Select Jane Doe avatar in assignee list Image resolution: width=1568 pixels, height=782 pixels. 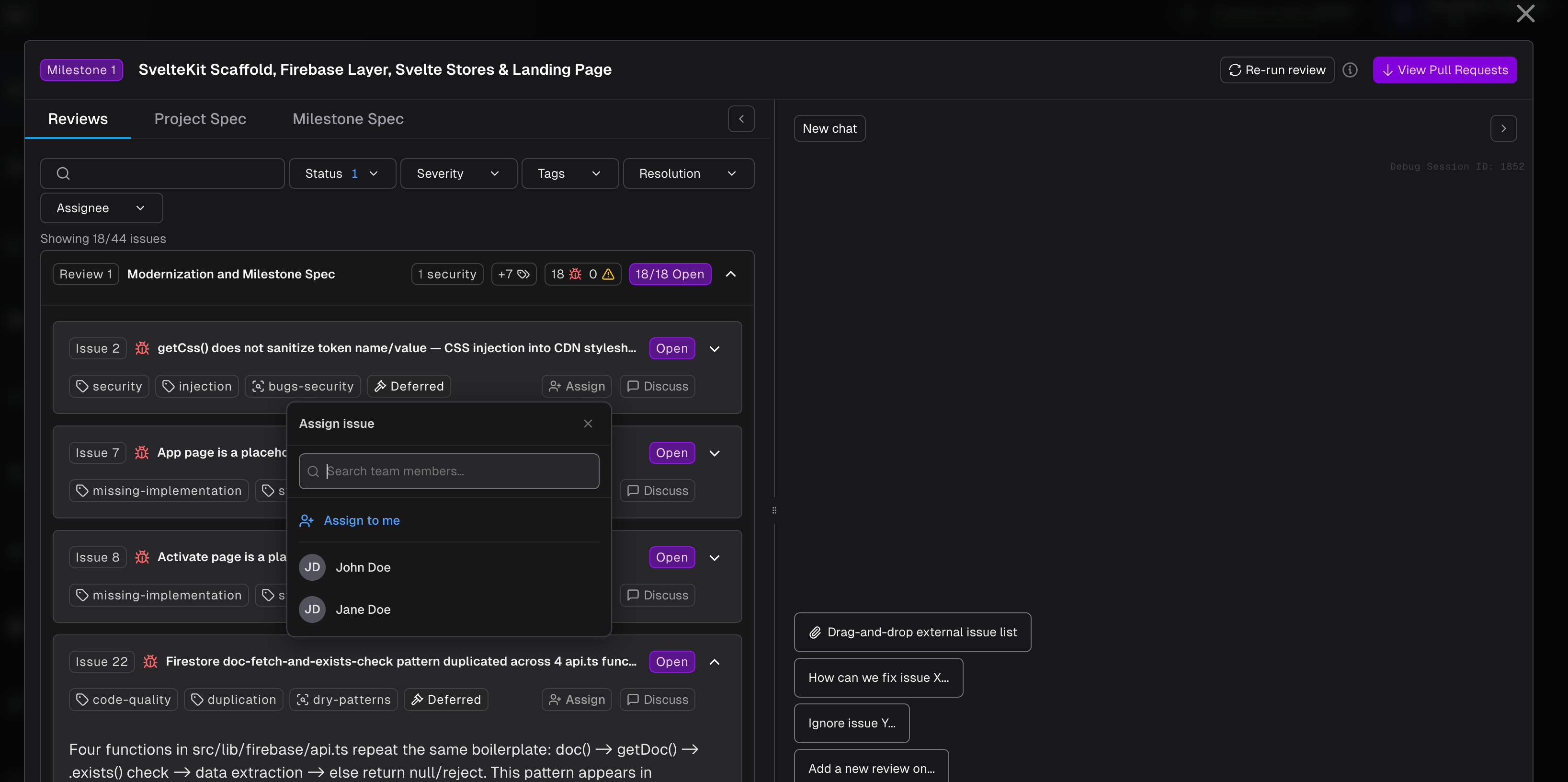[312, 609]
